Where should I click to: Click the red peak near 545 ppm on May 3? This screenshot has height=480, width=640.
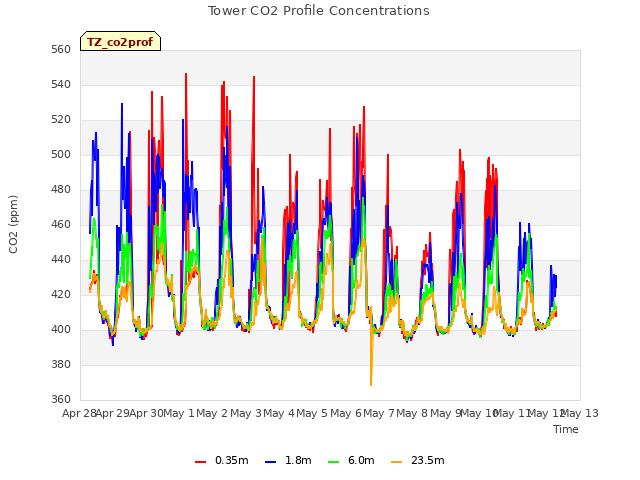click(x=254, y=78)
